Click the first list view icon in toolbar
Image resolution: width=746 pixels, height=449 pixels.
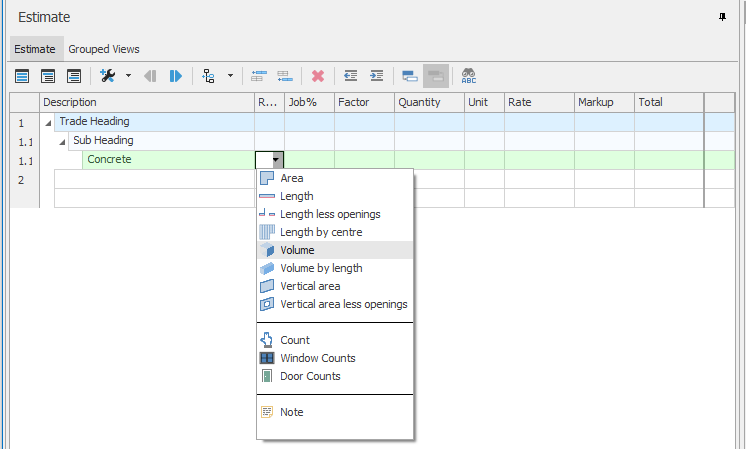[x=22, y=76]
